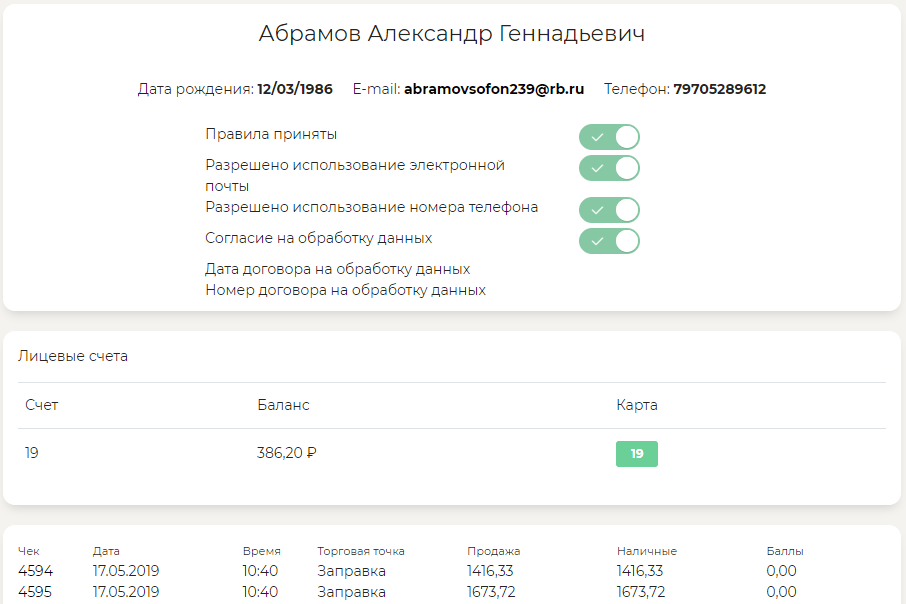The height and width of the screenshot is (604, 906).
Task: Click the name heading Абрамов Александр Геннадьевич
Action: [x=452, y=33]
